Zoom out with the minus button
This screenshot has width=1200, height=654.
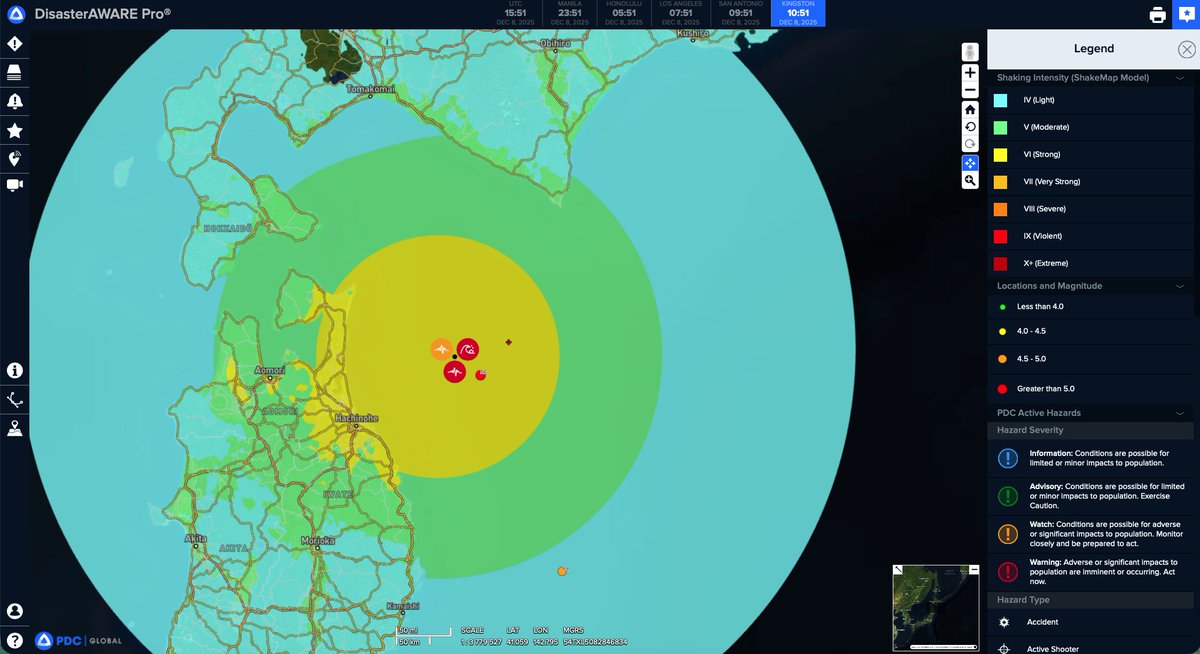tap(970, 90)
